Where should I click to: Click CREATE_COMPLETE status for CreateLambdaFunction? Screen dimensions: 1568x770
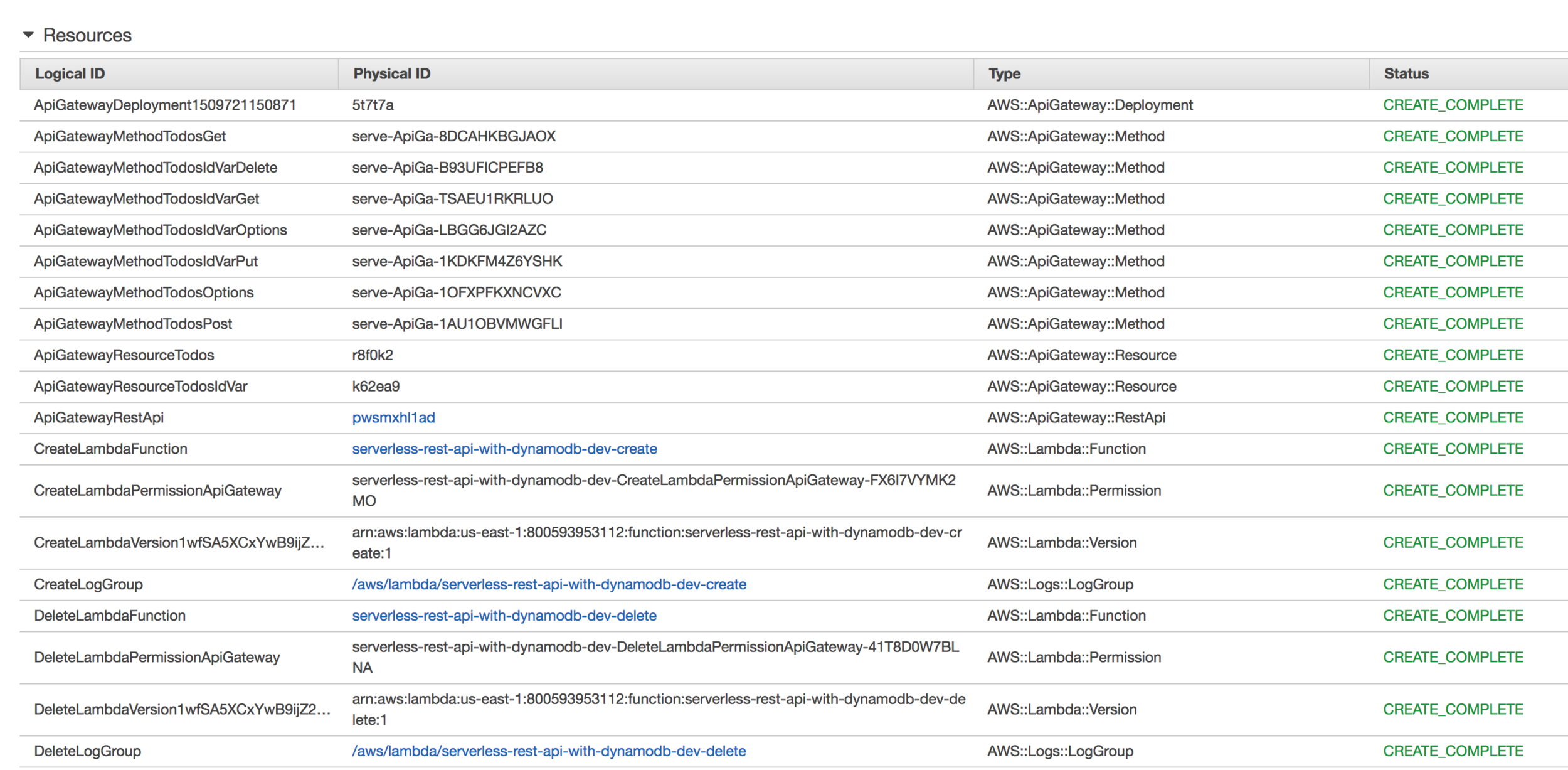(x=1453, y=449)
